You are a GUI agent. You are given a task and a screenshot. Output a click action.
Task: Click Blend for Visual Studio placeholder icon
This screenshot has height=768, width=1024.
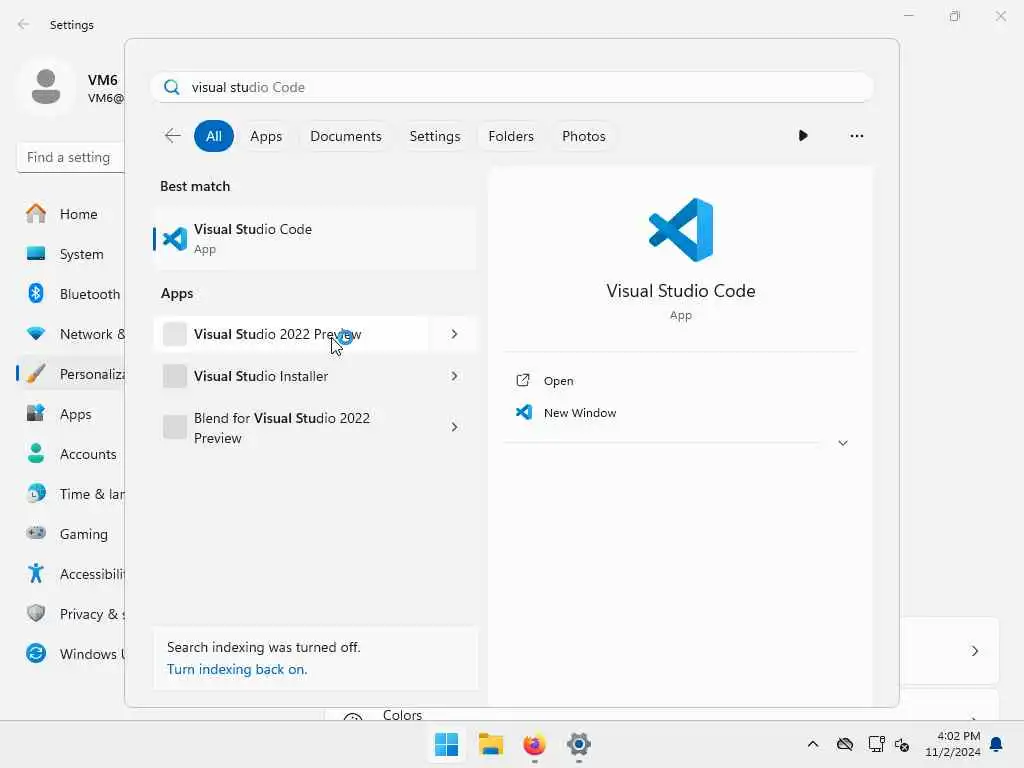coord(174,427)
